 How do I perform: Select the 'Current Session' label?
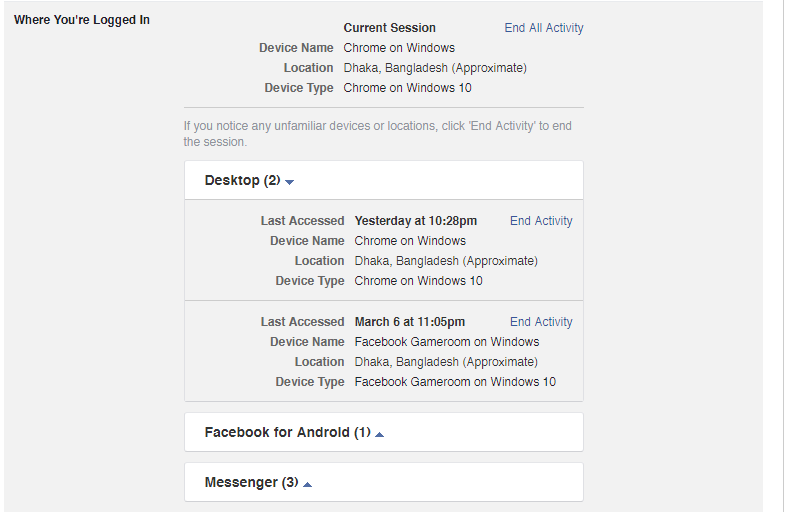pyautogui.click(x=389, y=28)
